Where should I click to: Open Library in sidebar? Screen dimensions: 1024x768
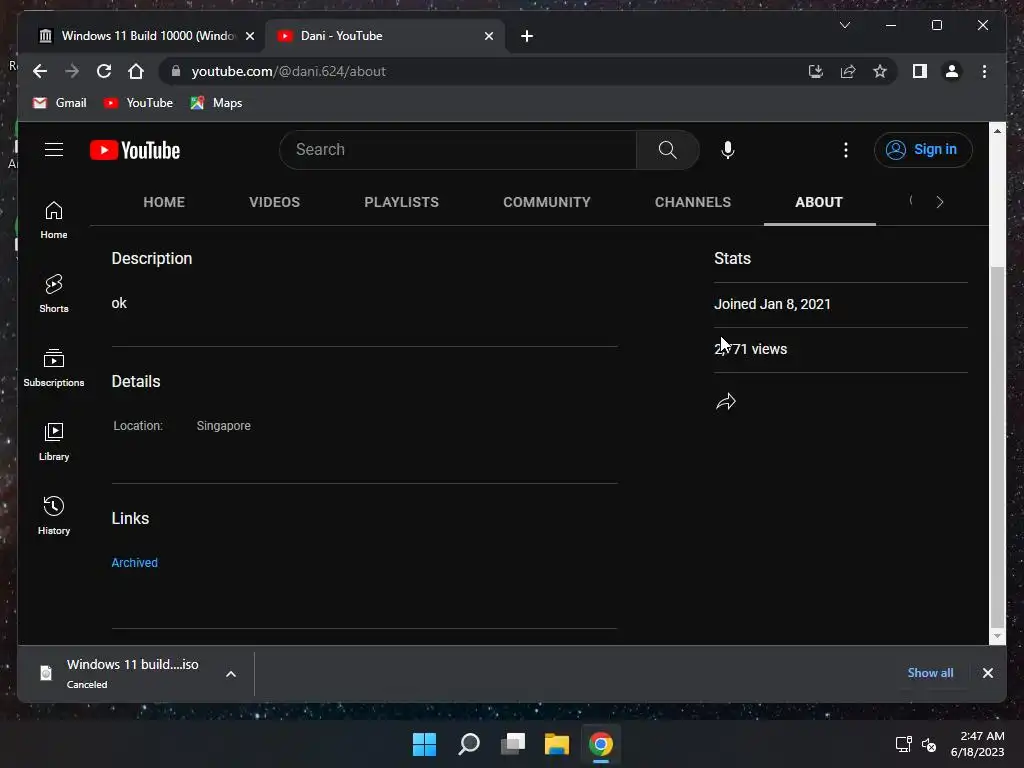click(54, 442)
